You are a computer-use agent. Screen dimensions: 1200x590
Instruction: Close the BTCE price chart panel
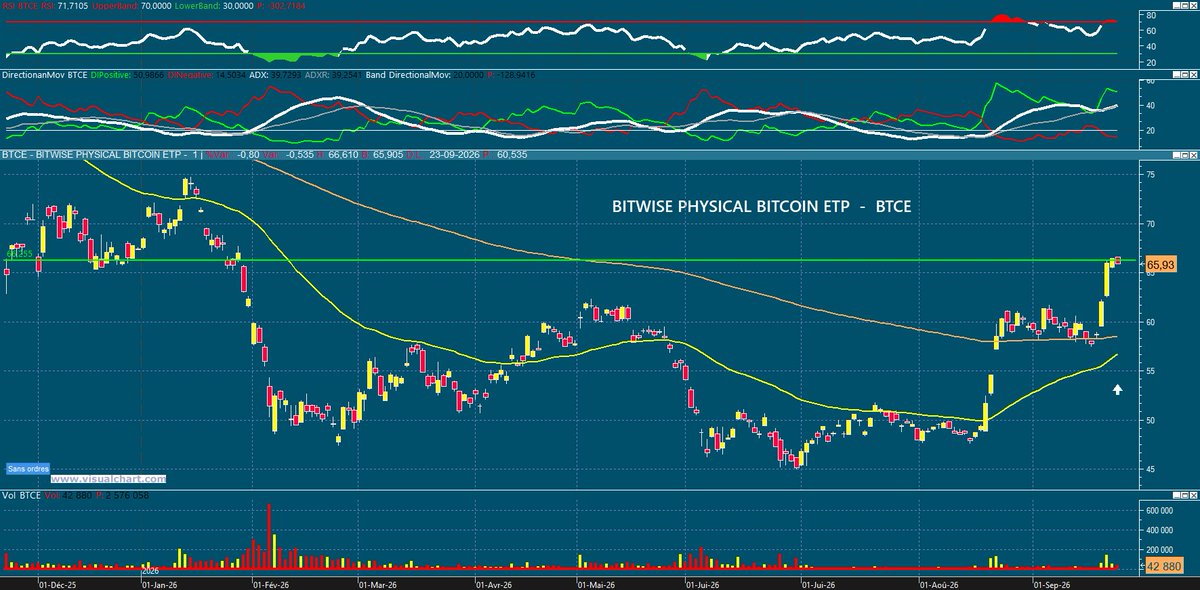point(1194,155)
